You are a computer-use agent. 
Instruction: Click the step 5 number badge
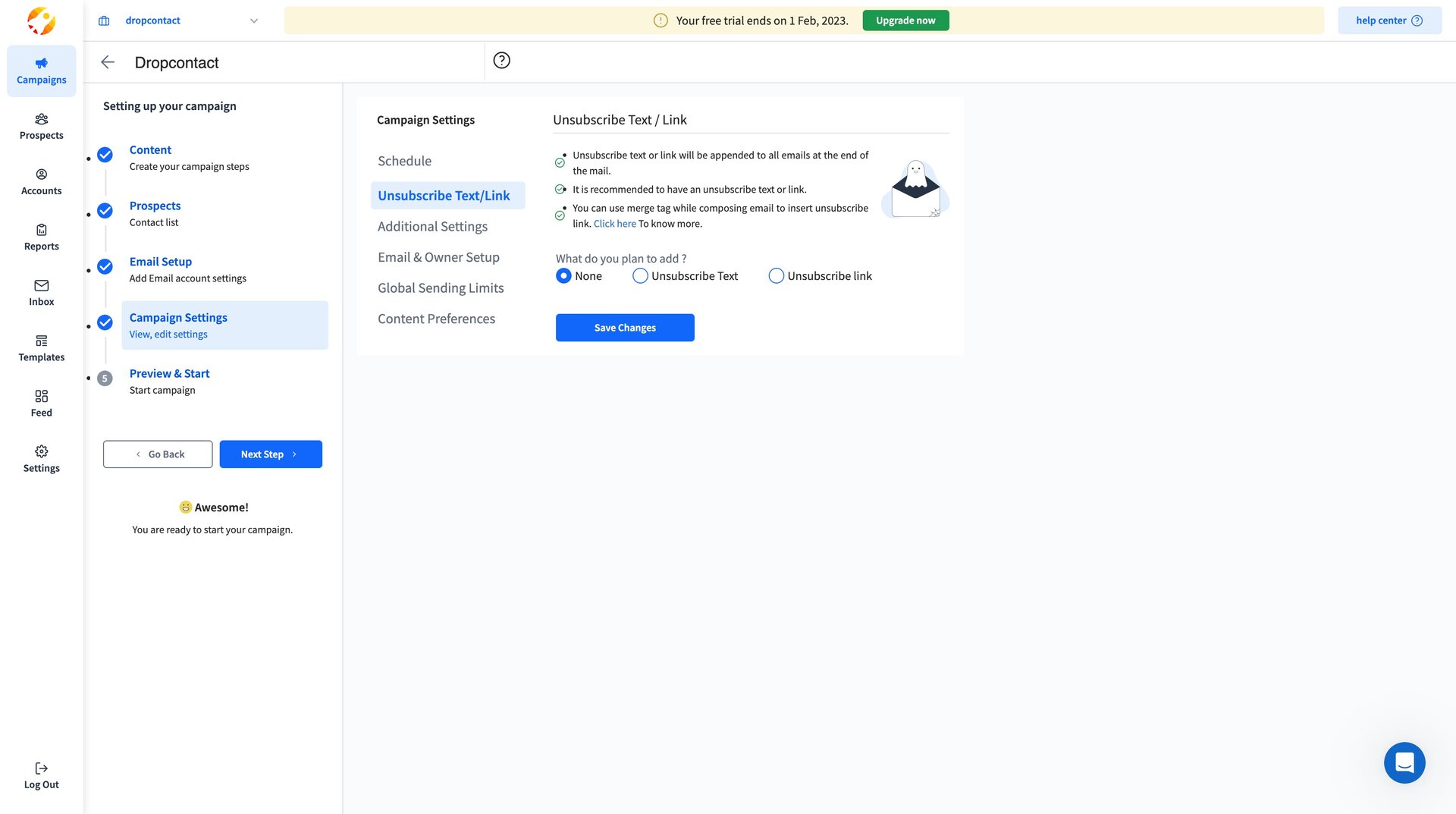[105, 379]
